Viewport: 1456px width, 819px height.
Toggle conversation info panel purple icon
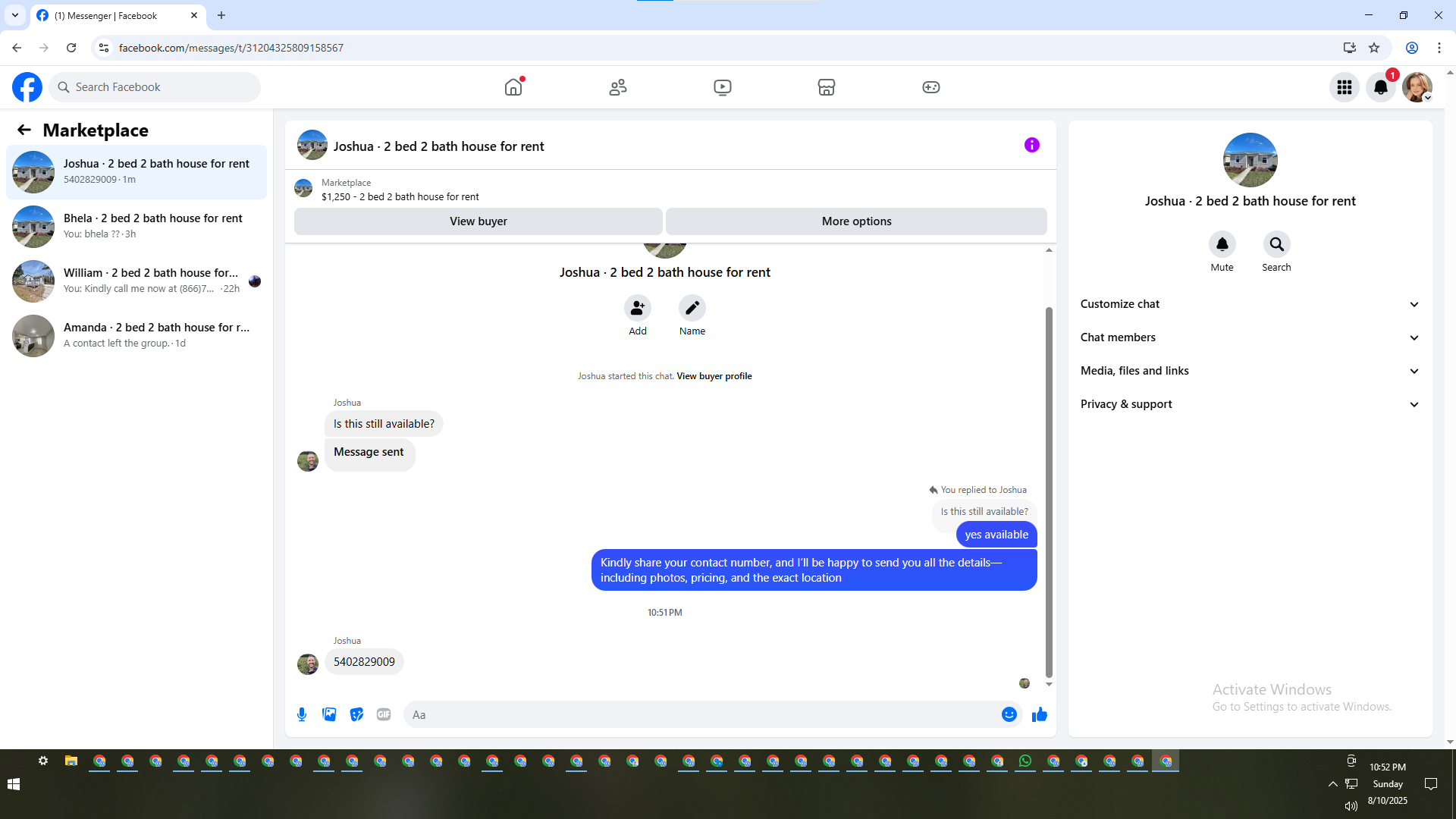[1031, 145]
